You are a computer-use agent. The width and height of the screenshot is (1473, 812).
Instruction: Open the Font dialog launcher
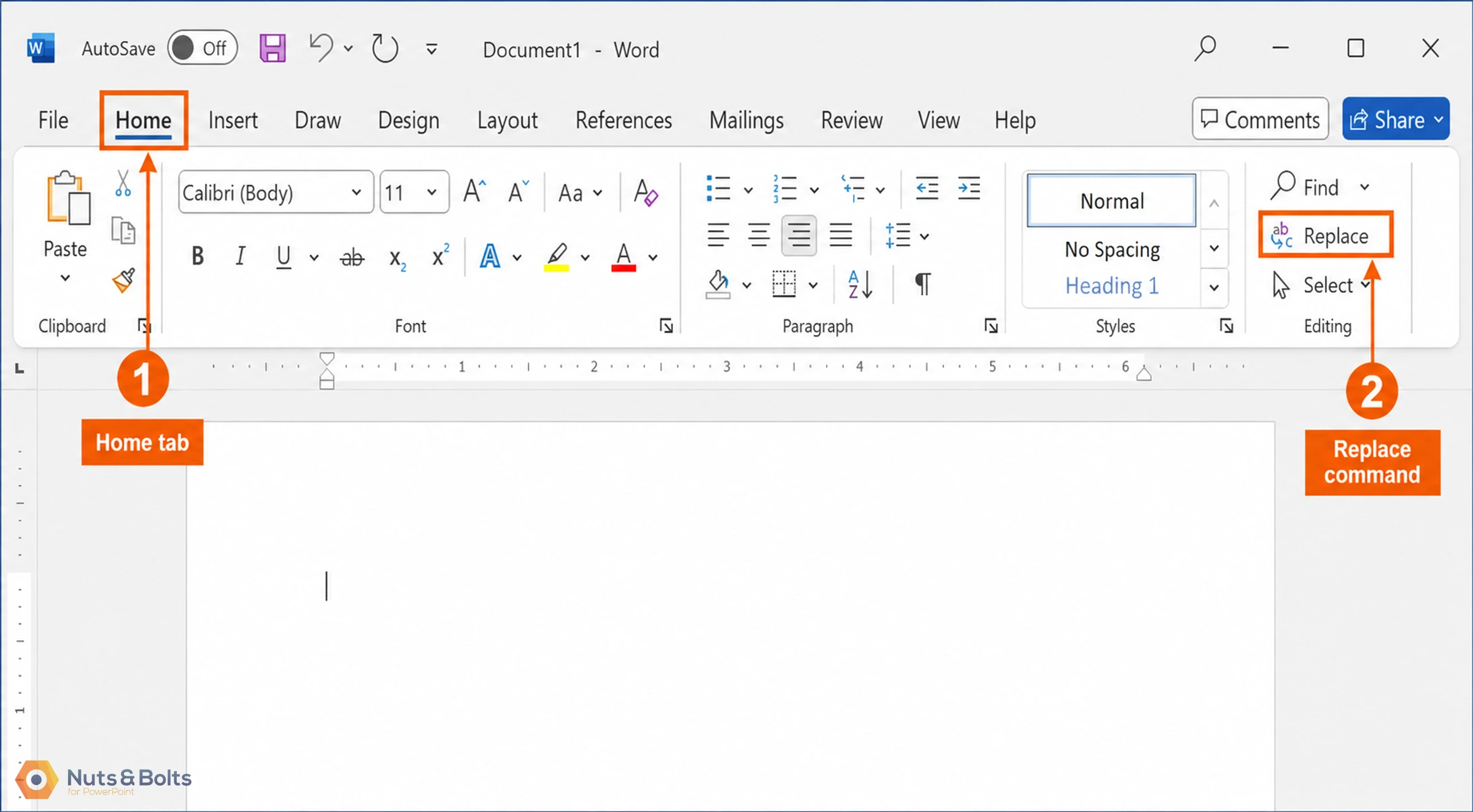pyautogui.click(x=667, y=326)
